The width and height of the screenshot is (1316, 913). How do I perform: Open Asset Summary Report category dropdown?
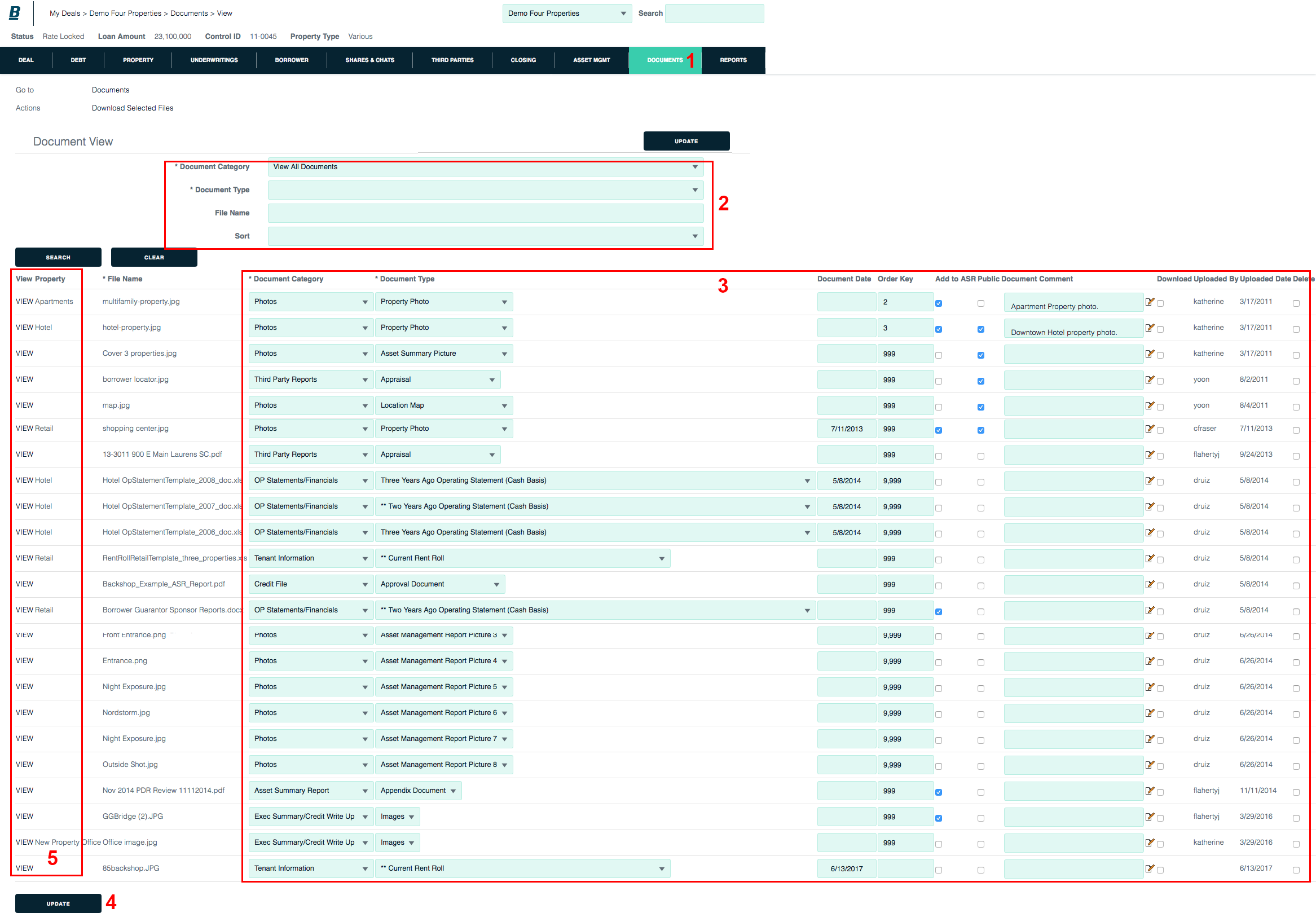tap(311, 791)
